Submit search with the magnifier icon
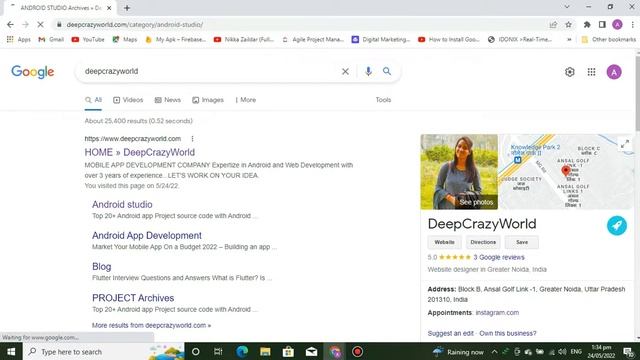 [x=387, y=71]
